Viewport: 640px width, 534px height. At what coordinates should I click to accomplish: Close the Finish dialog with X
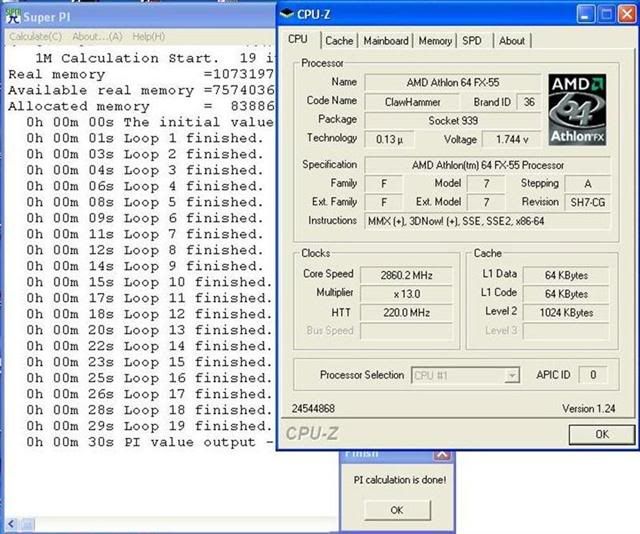pos(440,455)
